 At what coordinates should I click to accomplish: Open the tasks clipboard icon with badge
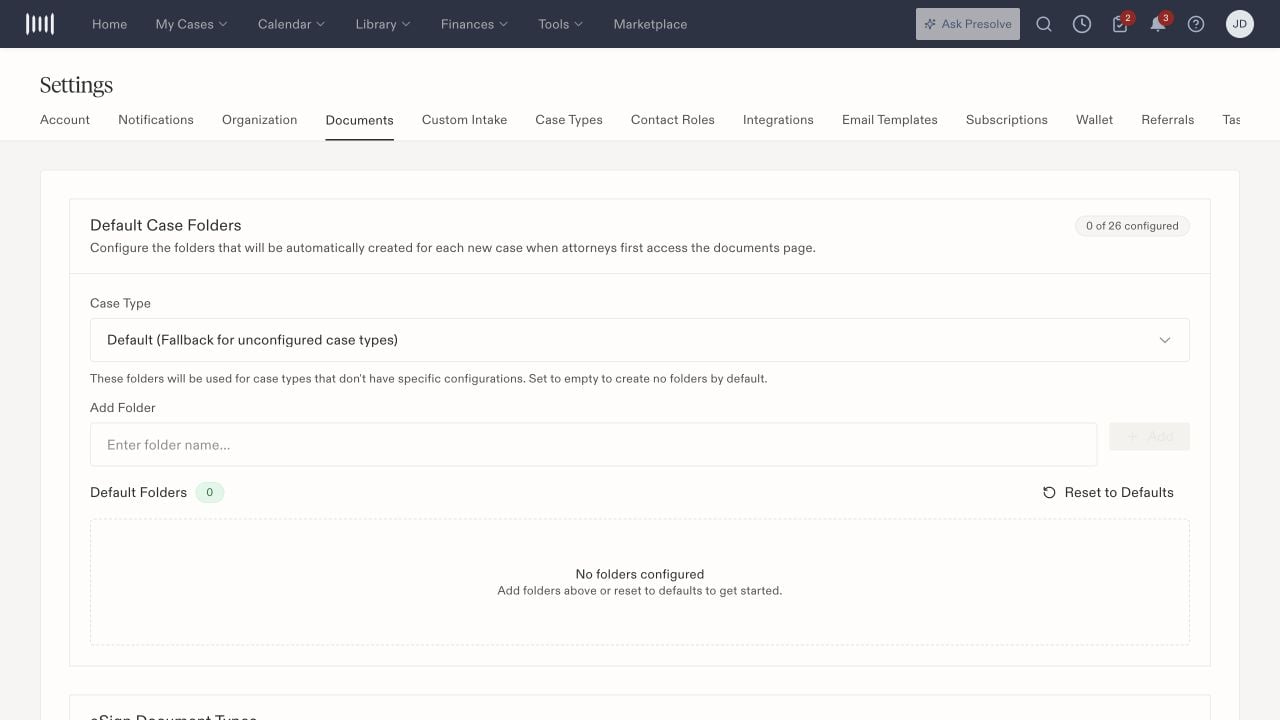click(x=1120, y=24)
